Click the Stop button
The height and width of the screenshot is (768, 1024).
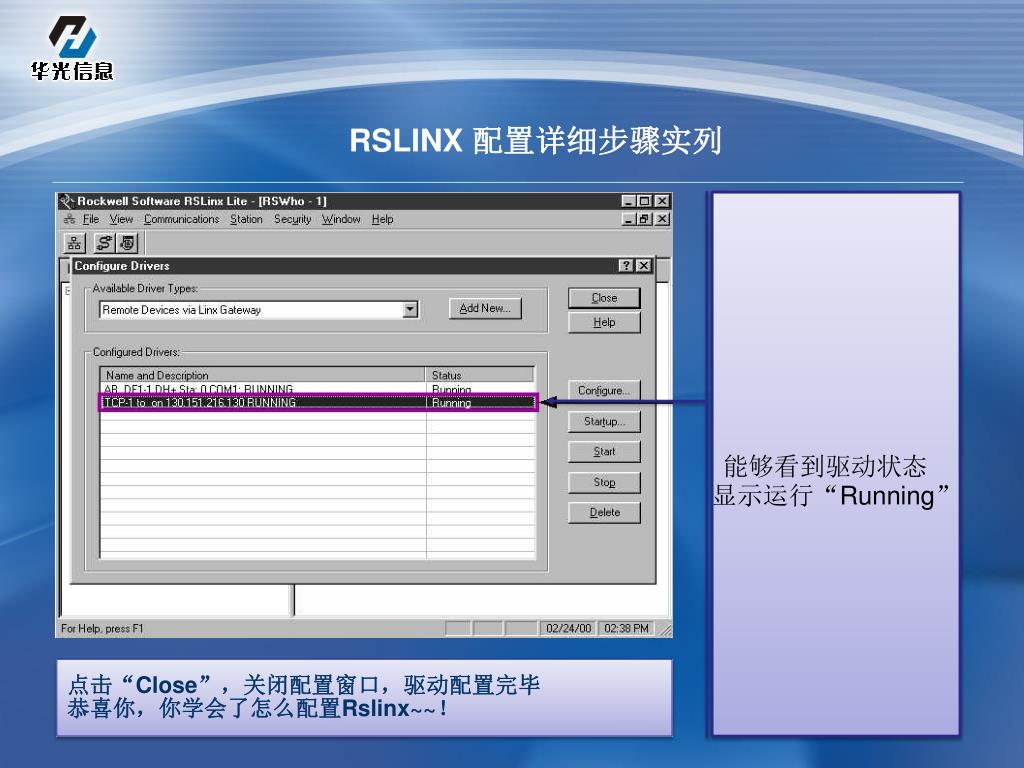(x=604, y=483)
